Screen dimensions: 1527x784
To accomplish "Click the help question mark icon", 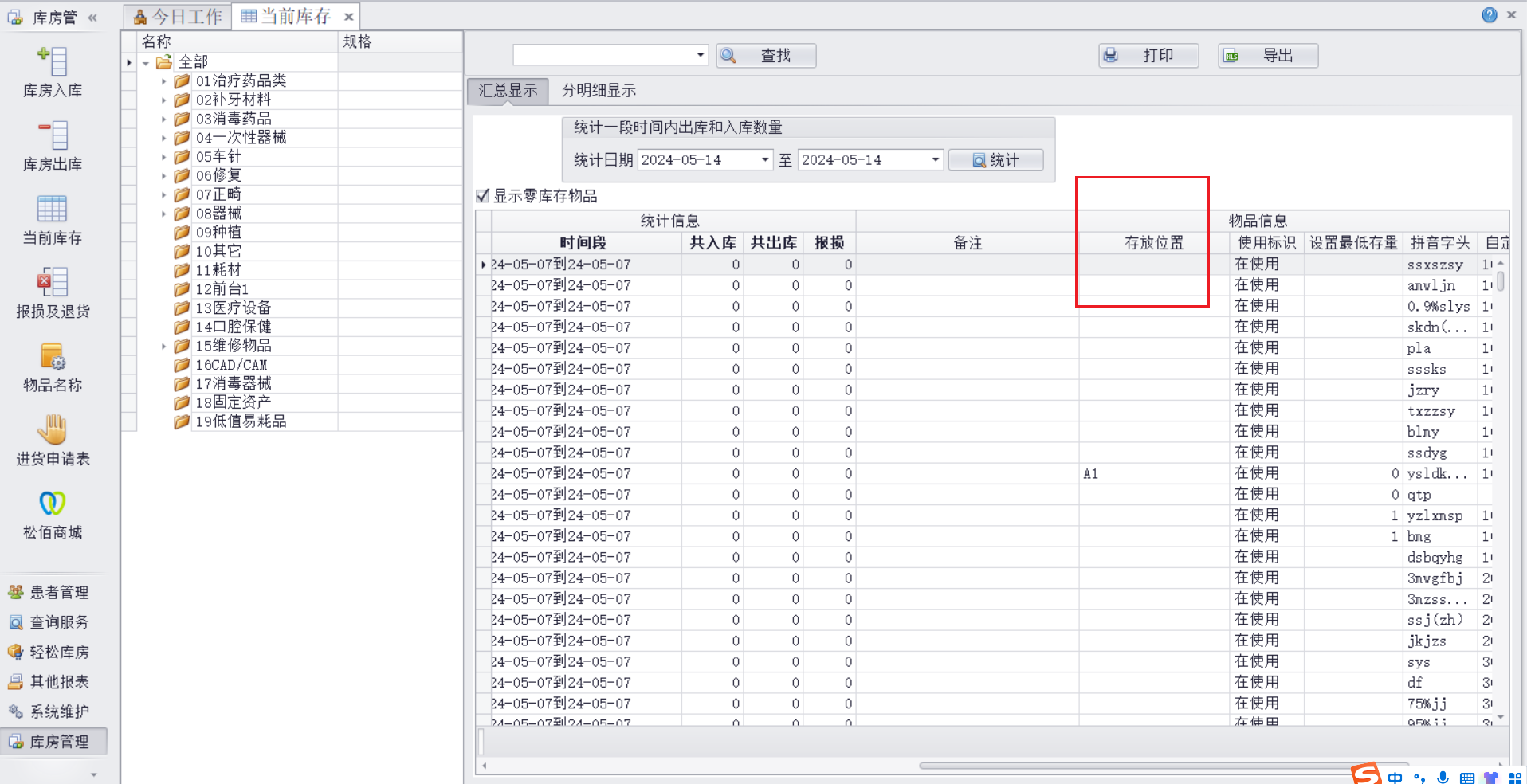I will click(x=1490, y=15).
